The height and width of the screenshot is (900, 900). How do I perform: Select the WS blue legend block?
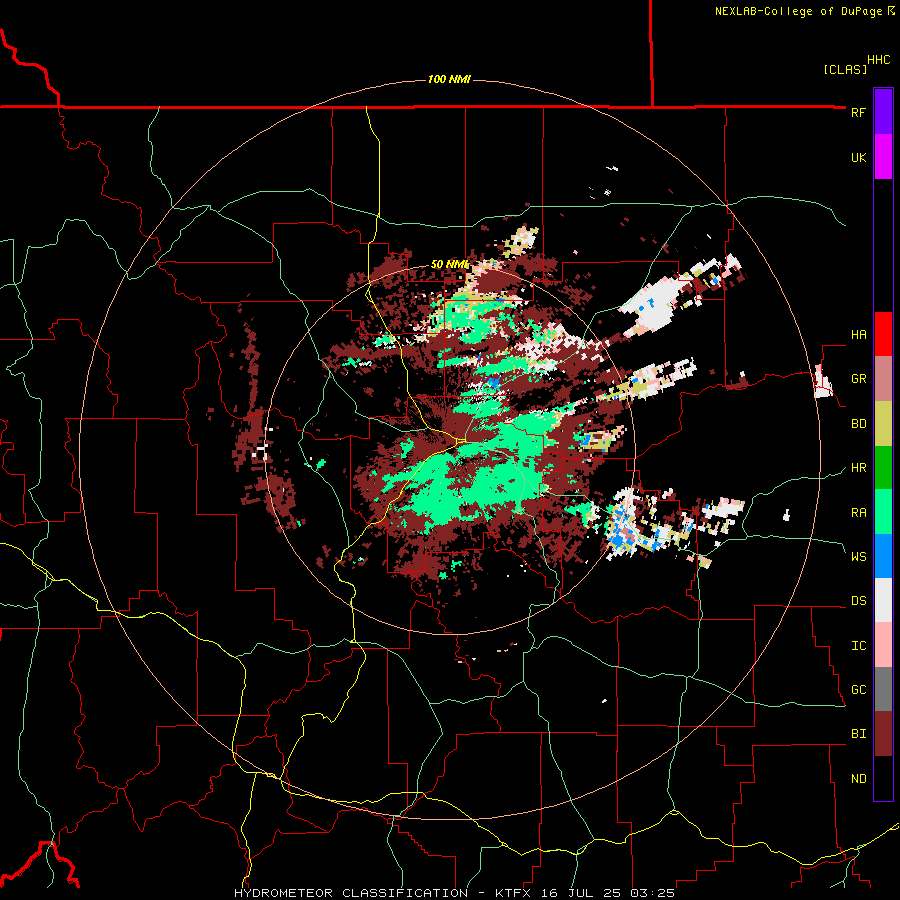point(883,556)
